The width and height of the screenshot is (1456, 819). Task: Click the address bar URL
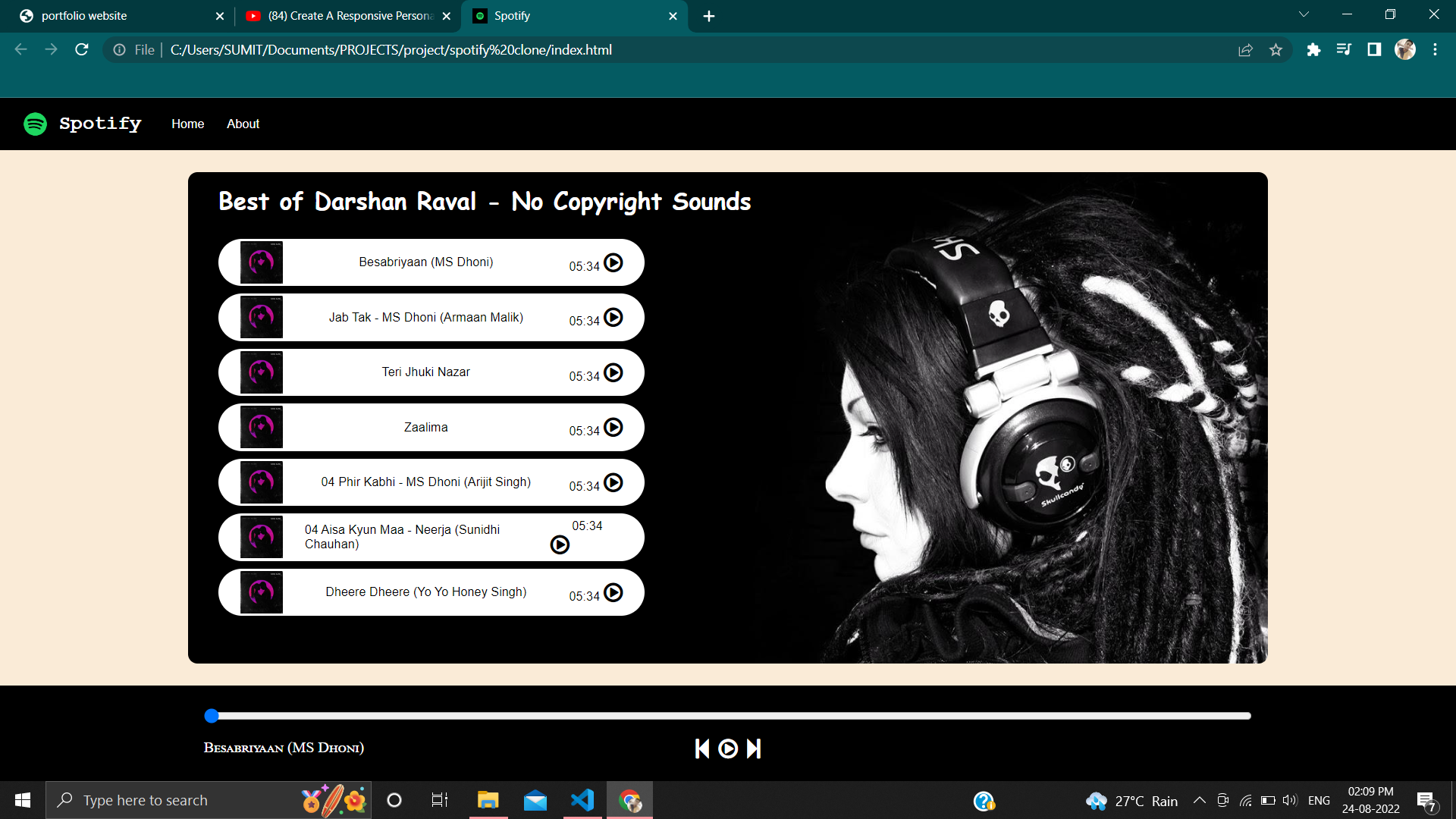tap(391, 50)
